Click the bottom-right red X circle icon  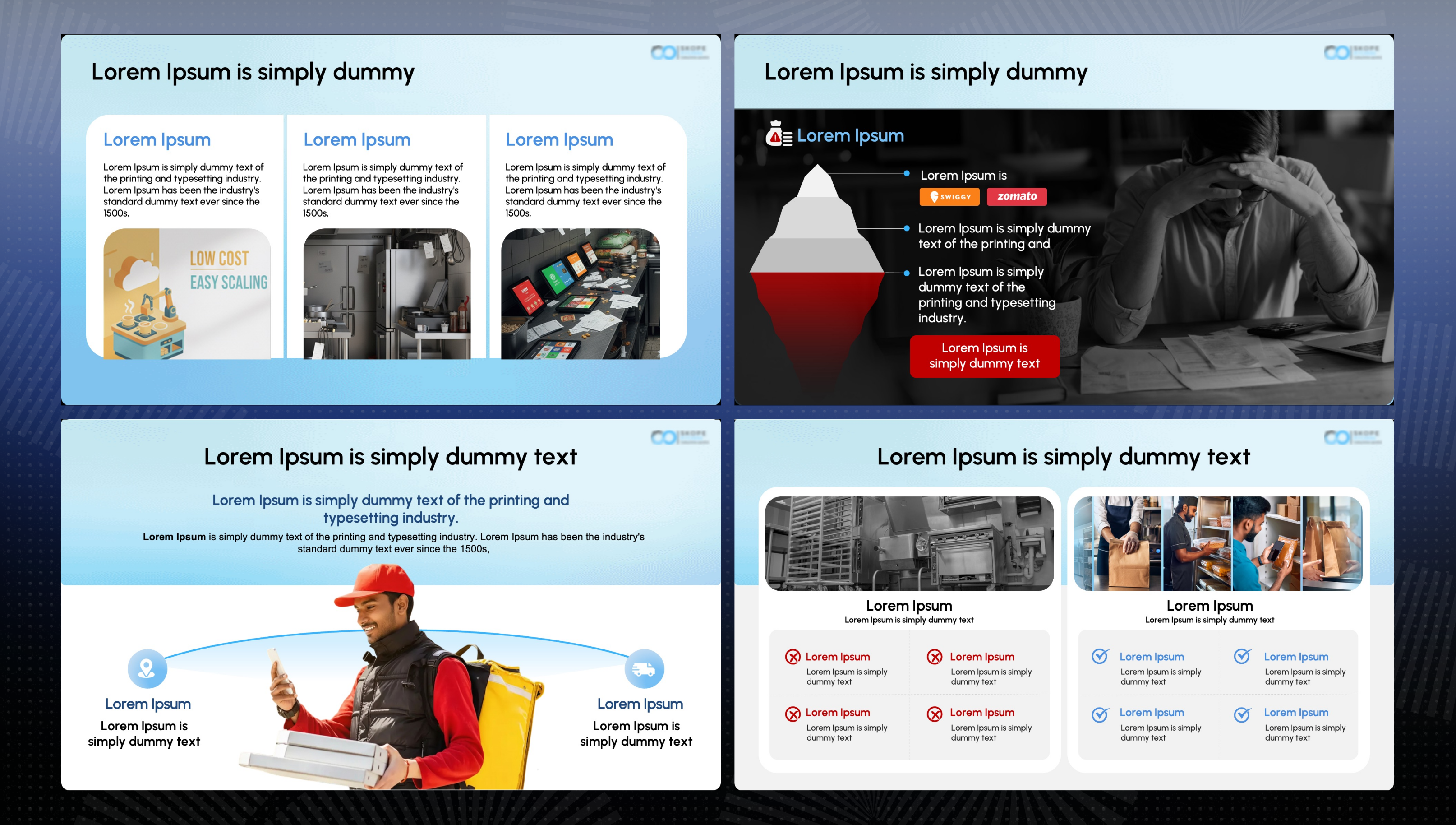tap(935, 714)
